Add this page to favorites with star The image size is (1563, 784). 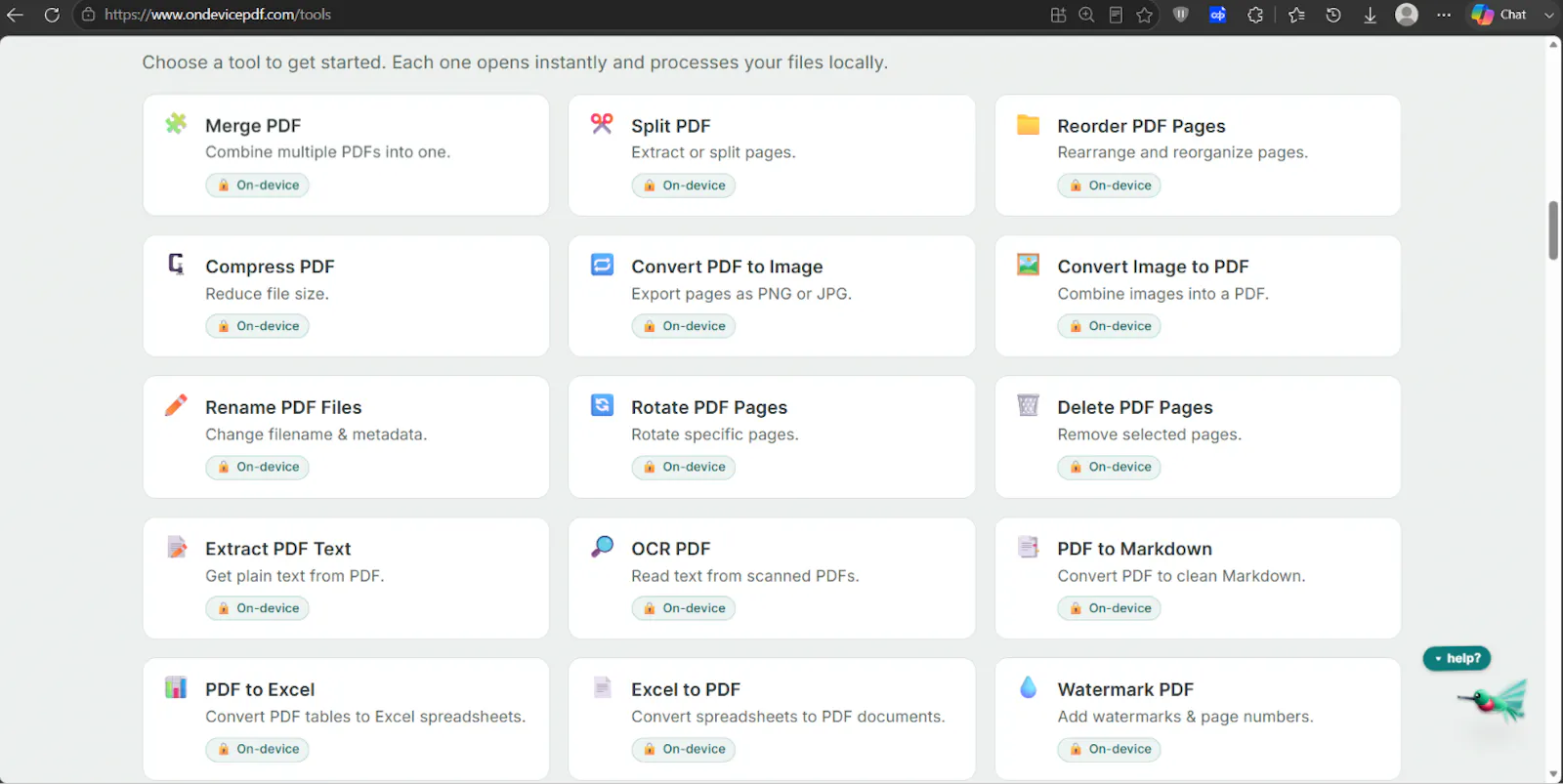1144,15
